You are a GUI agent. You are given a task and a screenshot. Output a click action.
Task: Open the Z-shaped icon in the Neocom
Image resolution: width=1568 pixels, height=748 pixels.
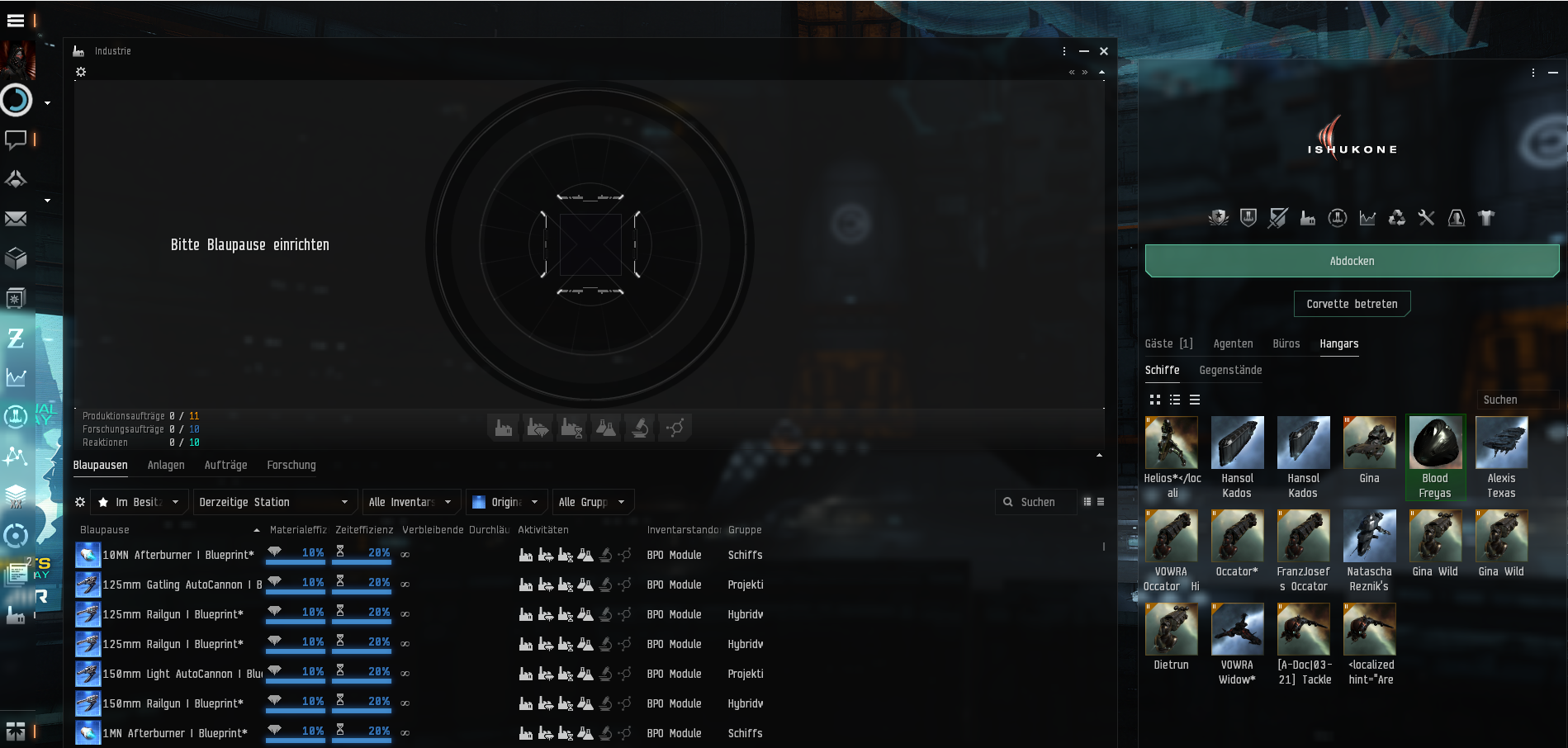point(16,338)
